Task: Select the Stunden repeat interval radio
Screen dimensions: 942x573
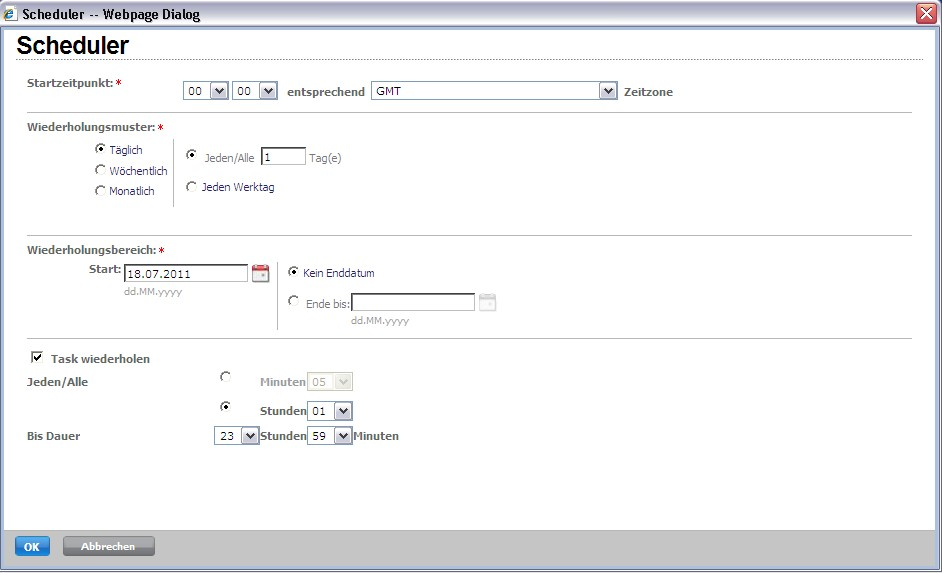Action: coord(225,407)
